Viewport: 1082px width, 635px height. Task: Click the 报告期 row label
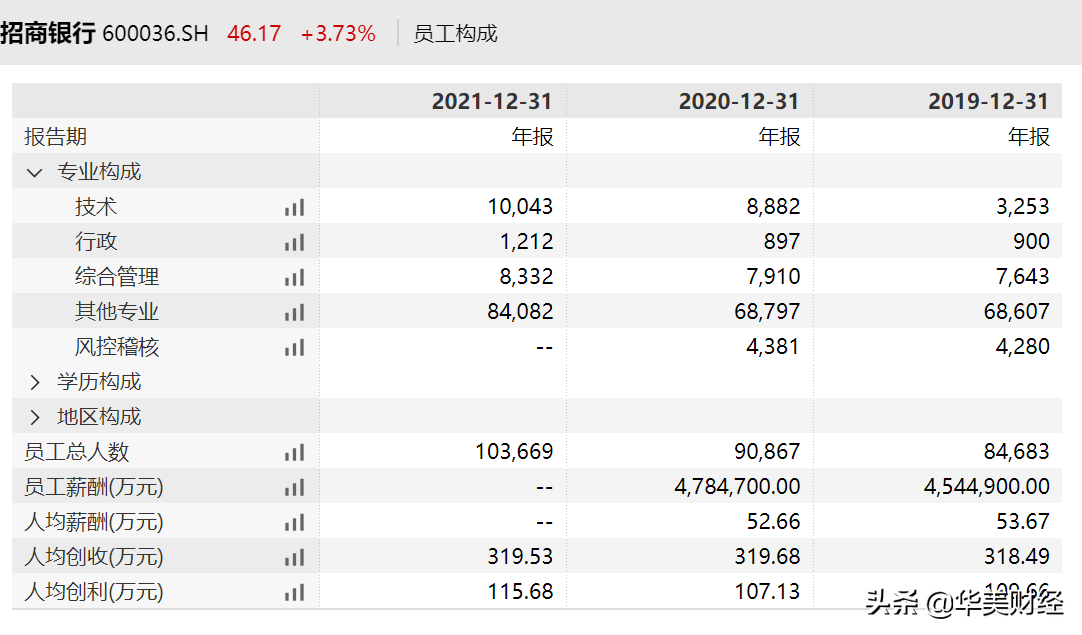pos(55,137)
